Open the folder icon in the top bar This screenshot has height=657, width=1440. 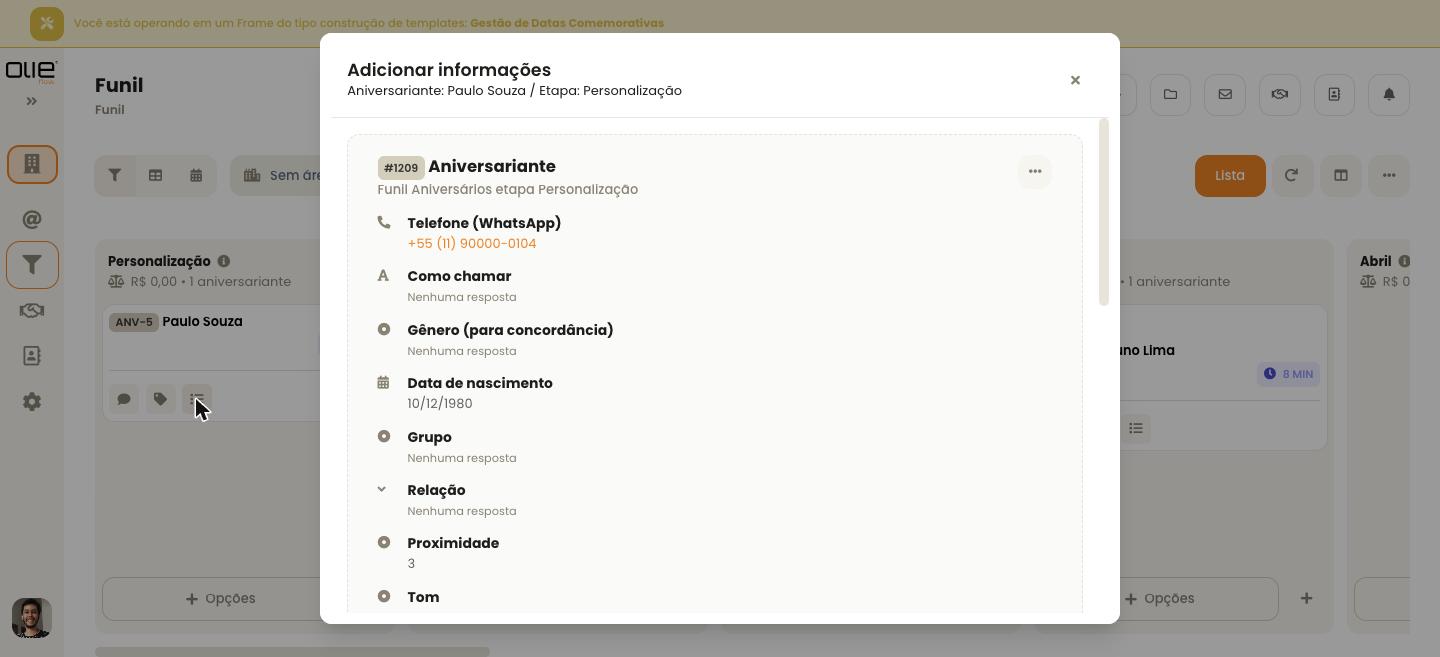[x=1170, y=94]
